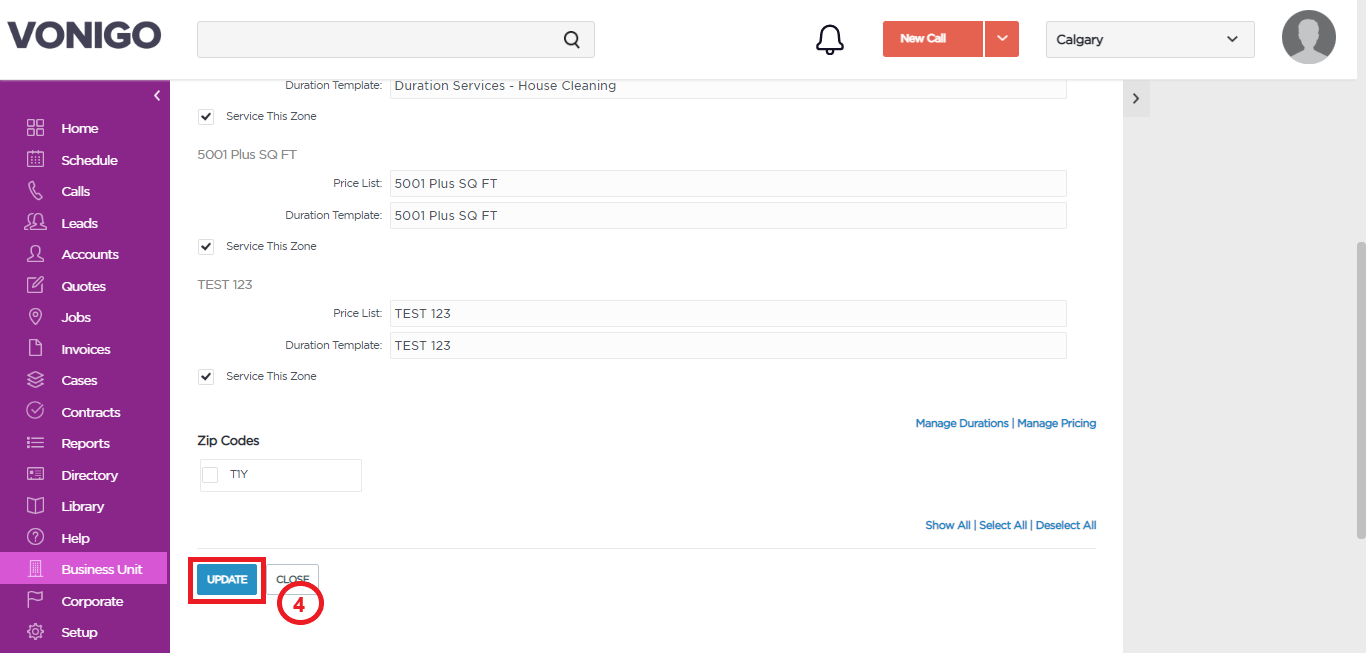The height and width of the screenshot is (653, 1366).
Task: Click the TEST 123 Price List field
Action: click(x=728, y=313)
